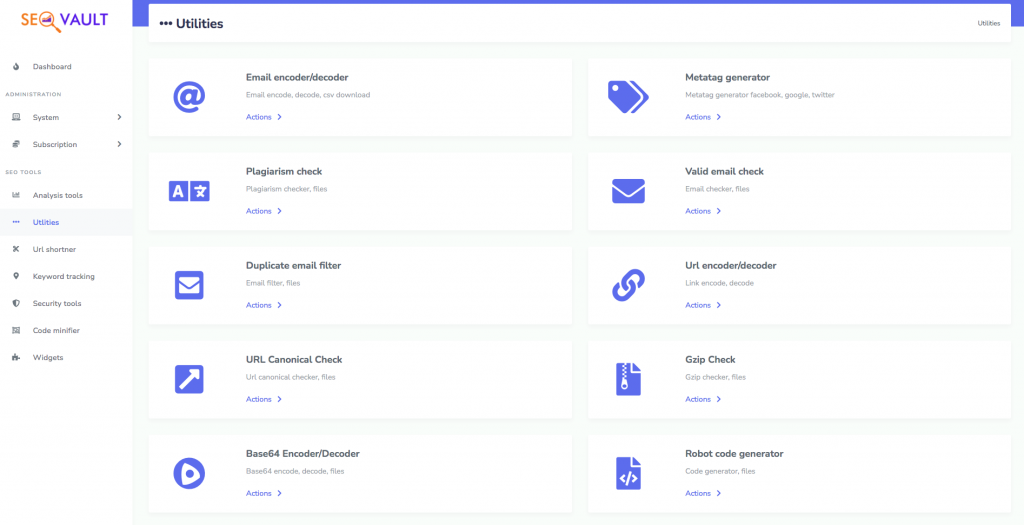Click the @ icon of Email encoder/decoder

(x=189, y=97)
